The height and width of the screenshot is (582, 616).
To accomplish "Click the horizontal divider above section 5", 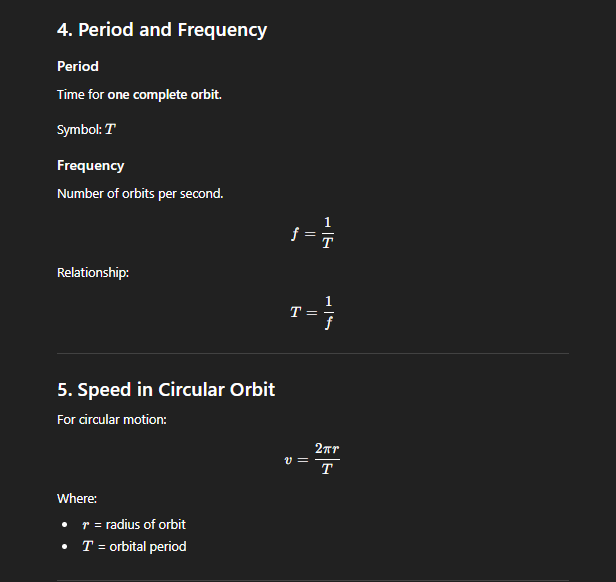I will 312,353.
